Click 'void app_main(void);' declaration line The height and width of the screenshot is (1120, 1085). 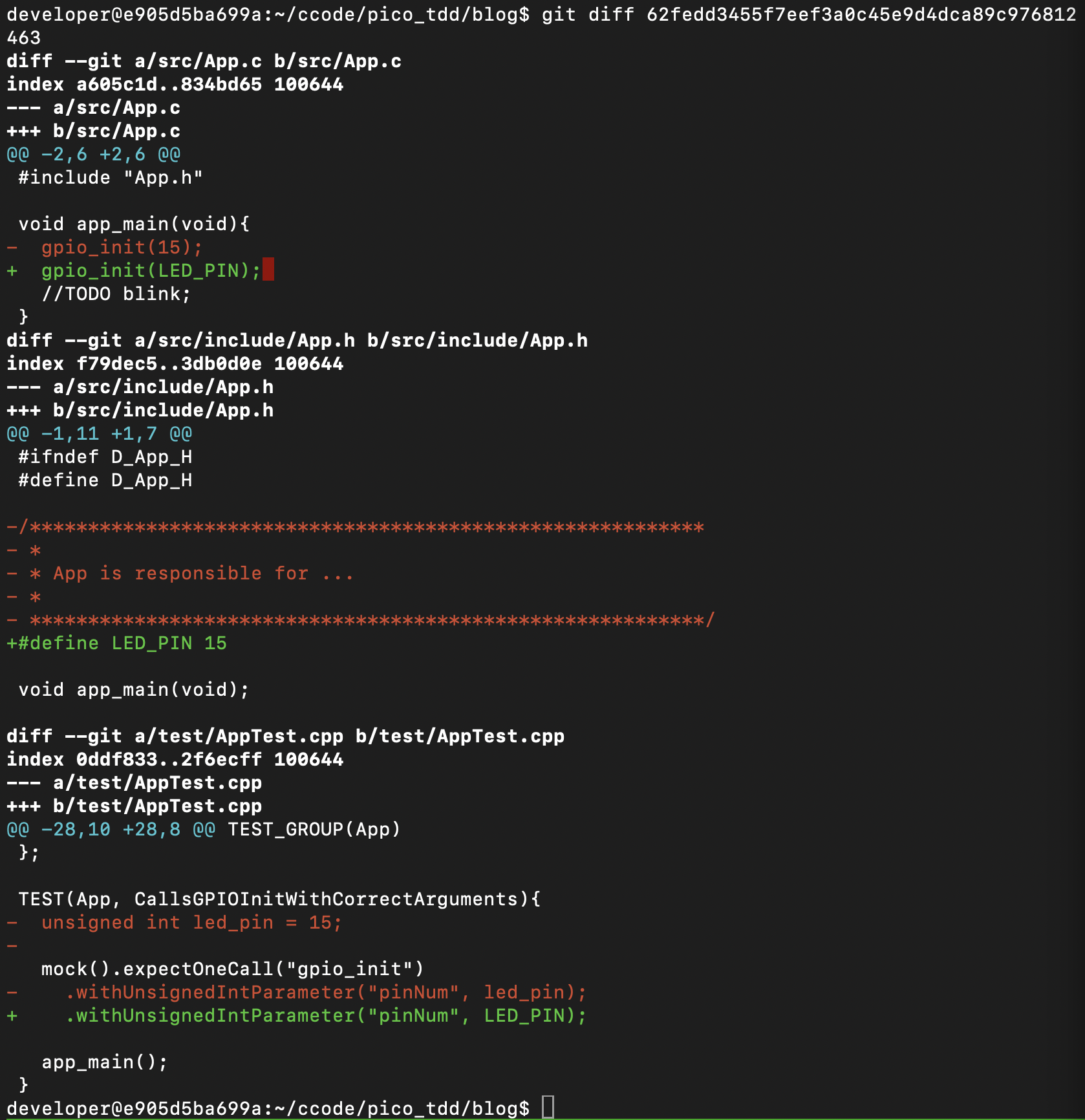tap(134, 690)
